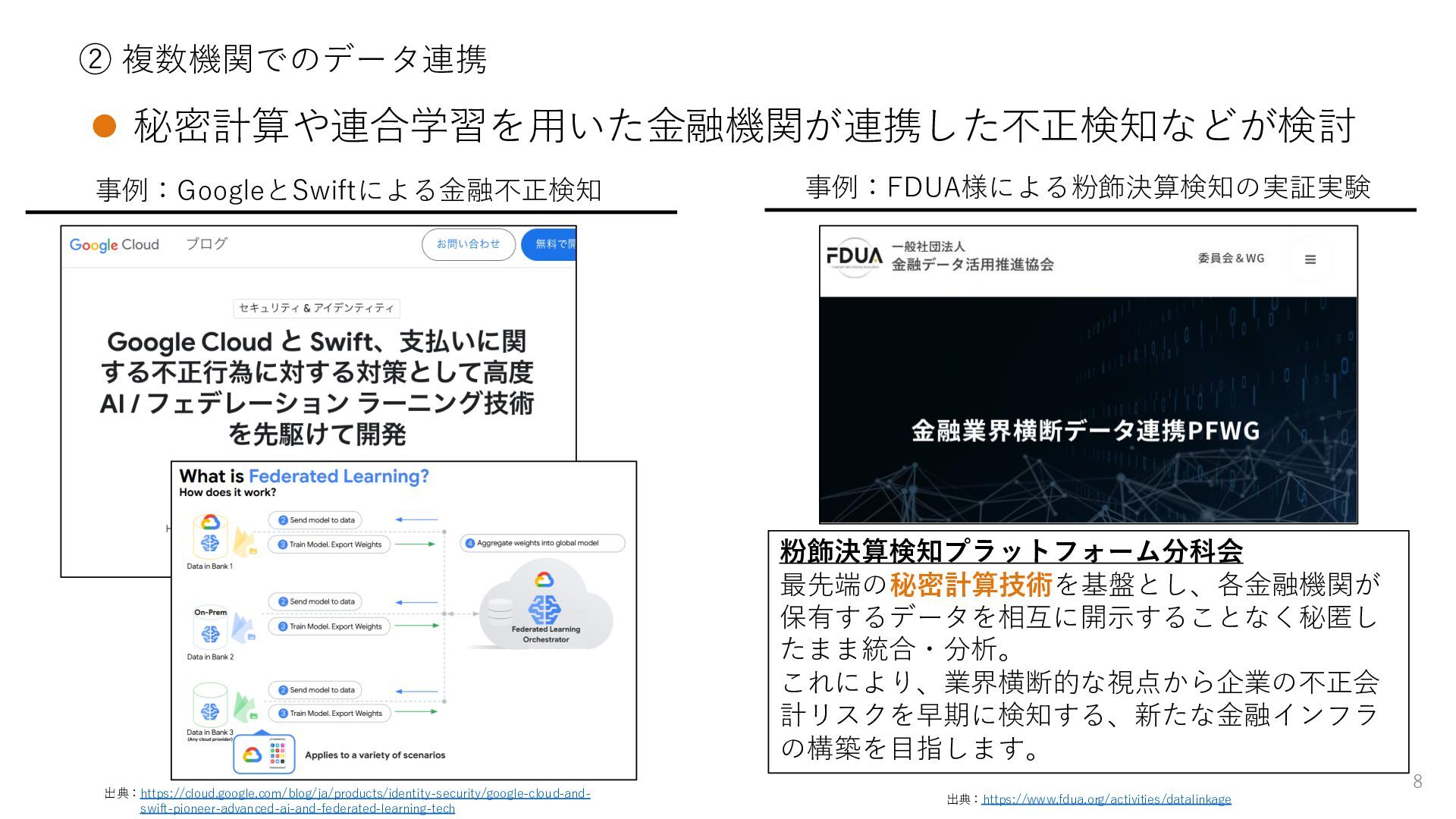The image size is (1456, 819).
Task: Click the first Send model to data step
Action: pos(315,520)
